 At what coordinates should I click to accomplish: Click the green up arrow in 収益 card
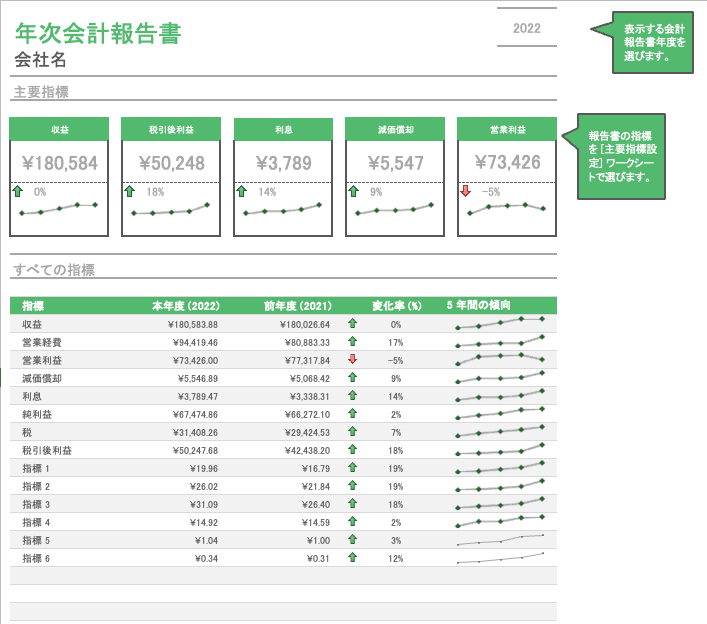[x=18, y=191]
